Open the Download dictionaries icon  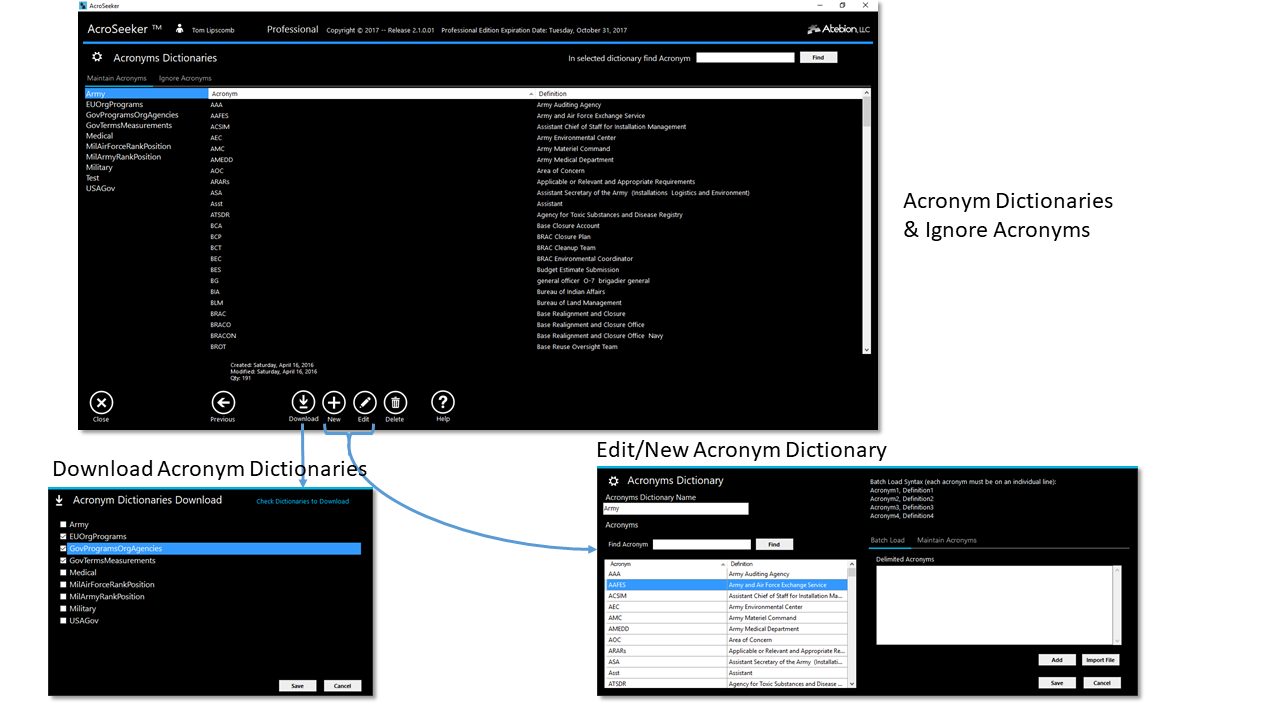[303, 402]
